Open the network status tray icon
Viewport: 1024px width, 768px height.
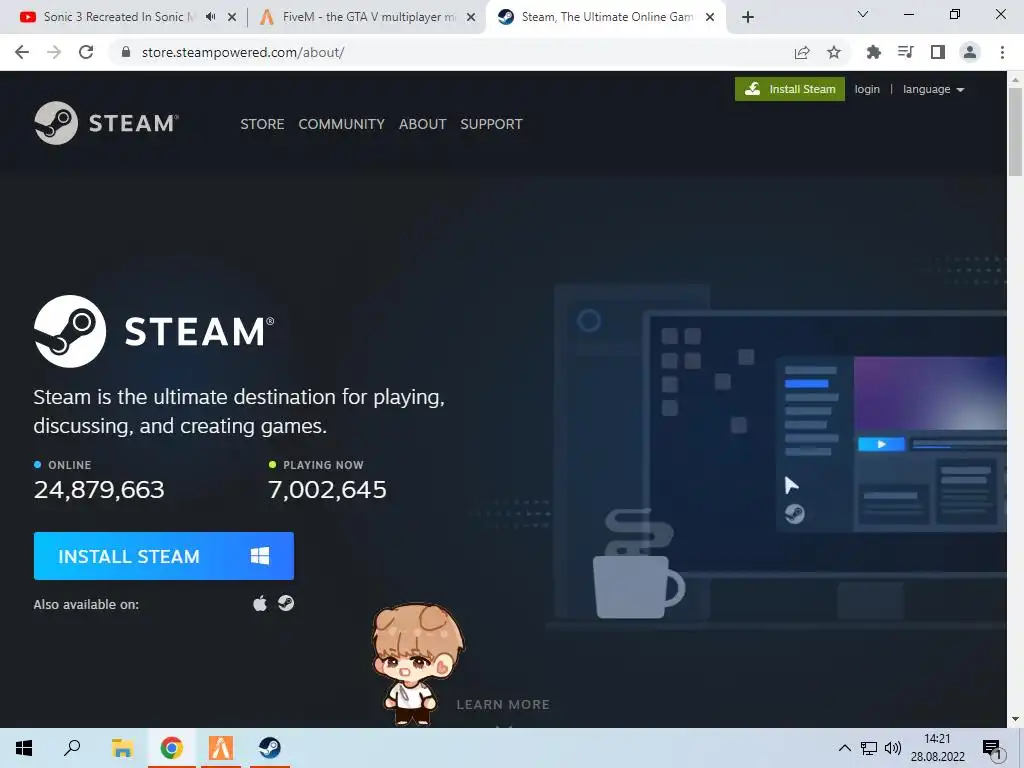[x=869, y=748]
